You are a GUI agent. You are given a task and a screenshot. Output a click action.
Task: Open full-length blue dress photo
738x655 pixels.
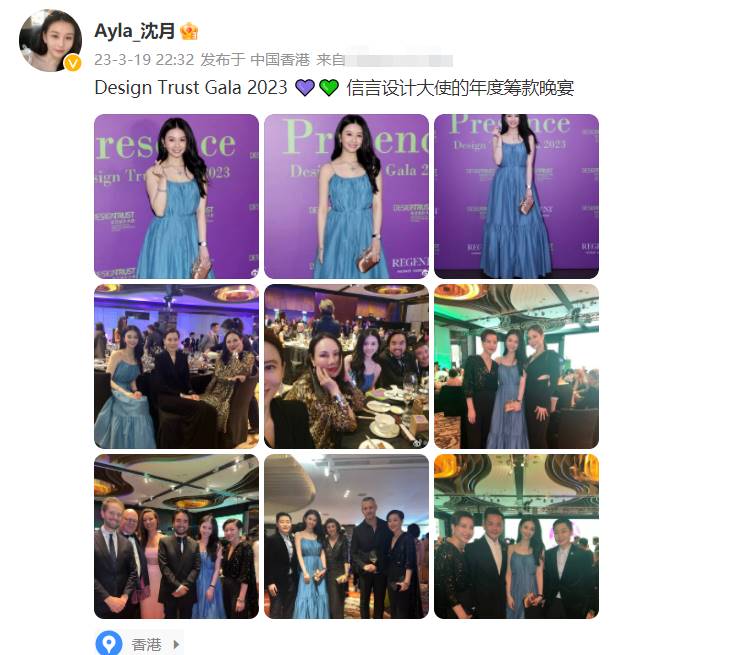pos(516,196)
